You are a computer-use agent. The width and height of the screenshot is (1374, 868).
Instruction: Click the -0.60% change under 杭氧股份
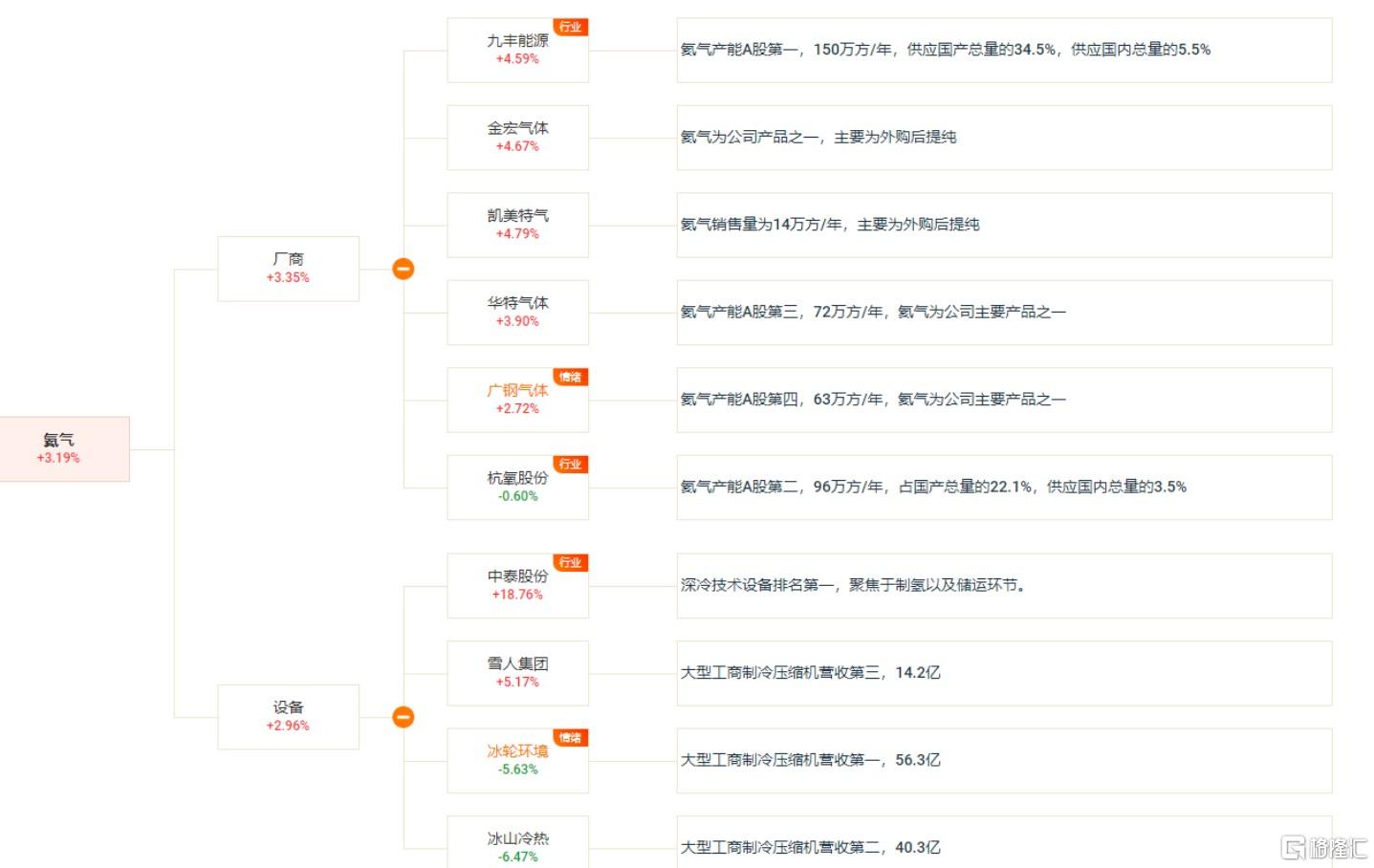point(517,496)
